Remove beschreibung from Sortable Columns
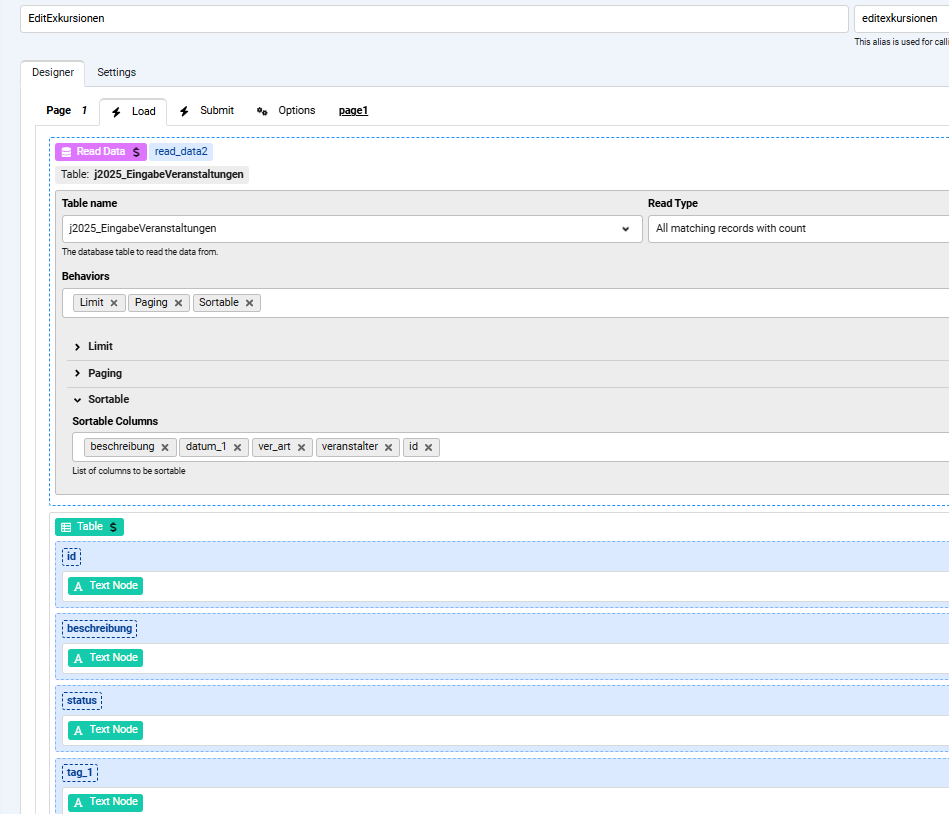 [165, 447]
